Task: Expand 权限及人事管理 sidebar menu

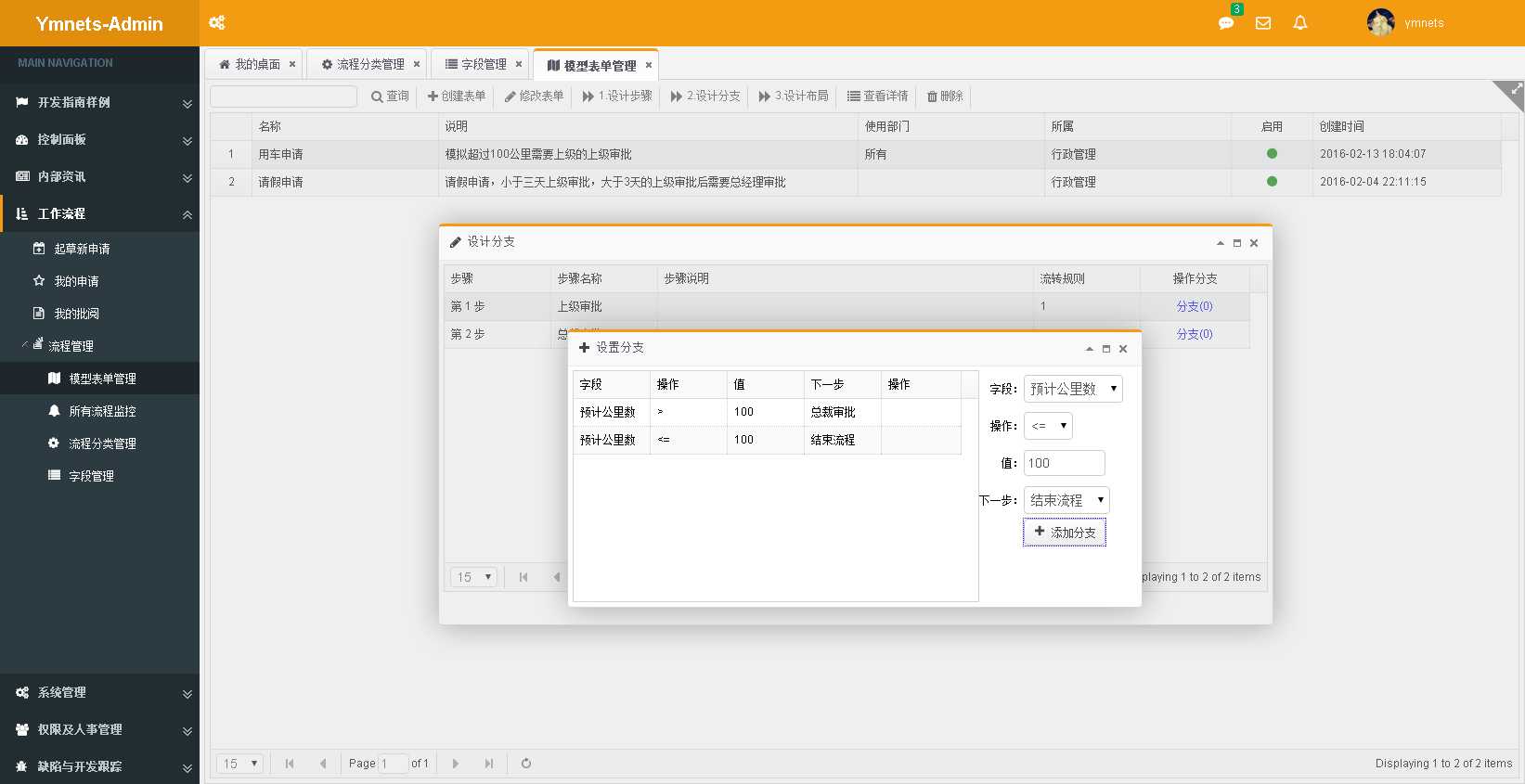Action: click(99, 730)
